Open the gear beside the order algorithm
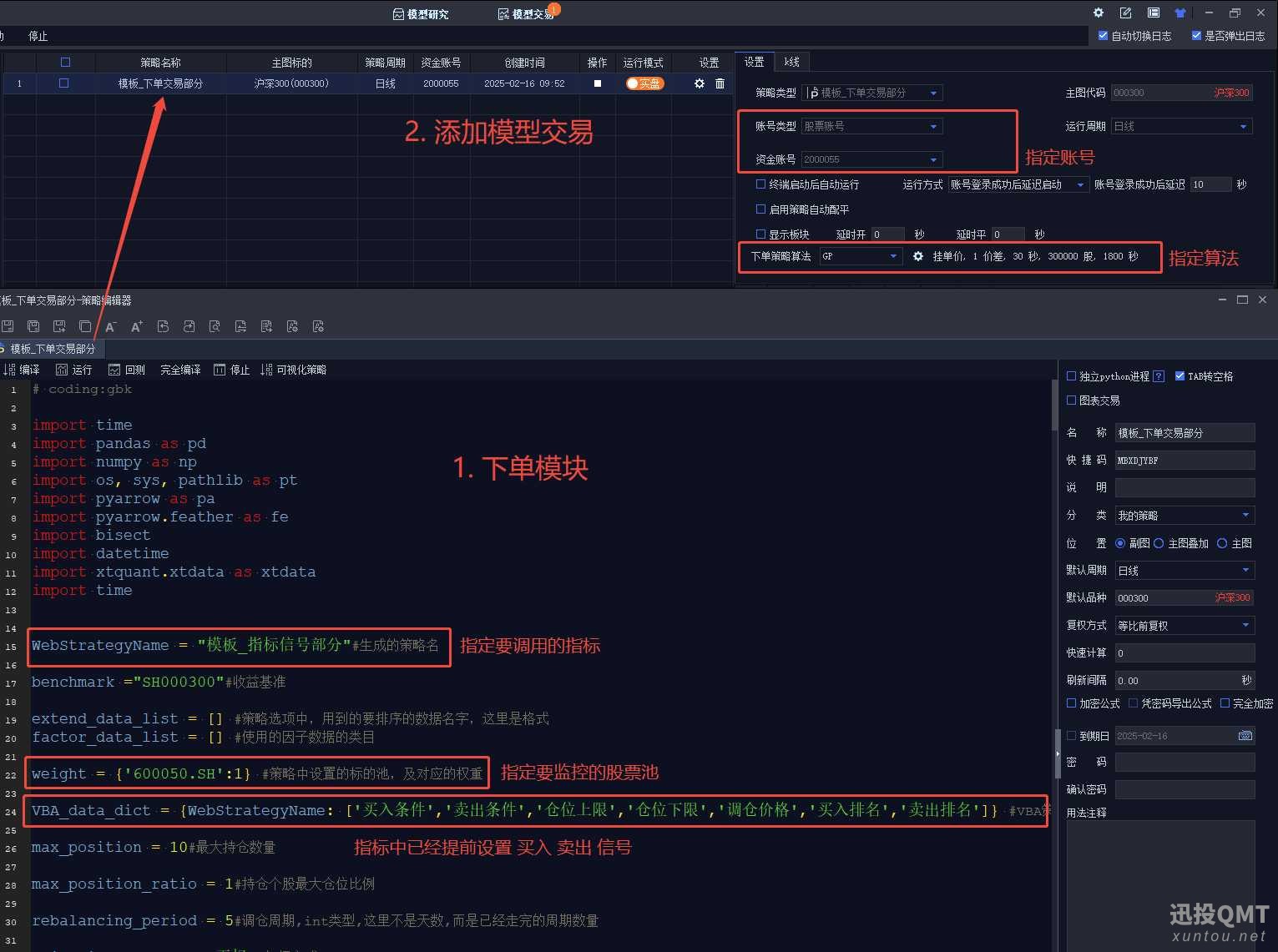This screenshot has width=1278, height=952. click(918, 256)
